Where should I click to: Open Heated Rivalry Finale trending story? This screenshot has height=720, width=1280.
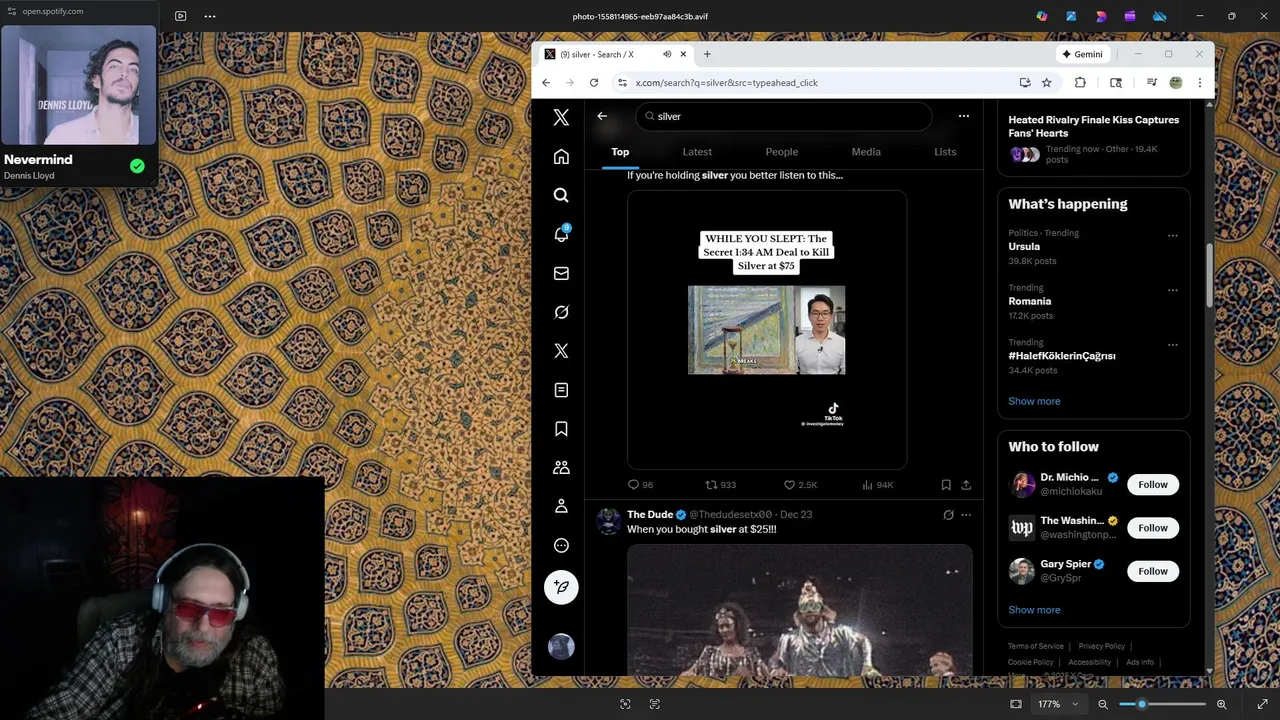click(x=1094, y=138)
